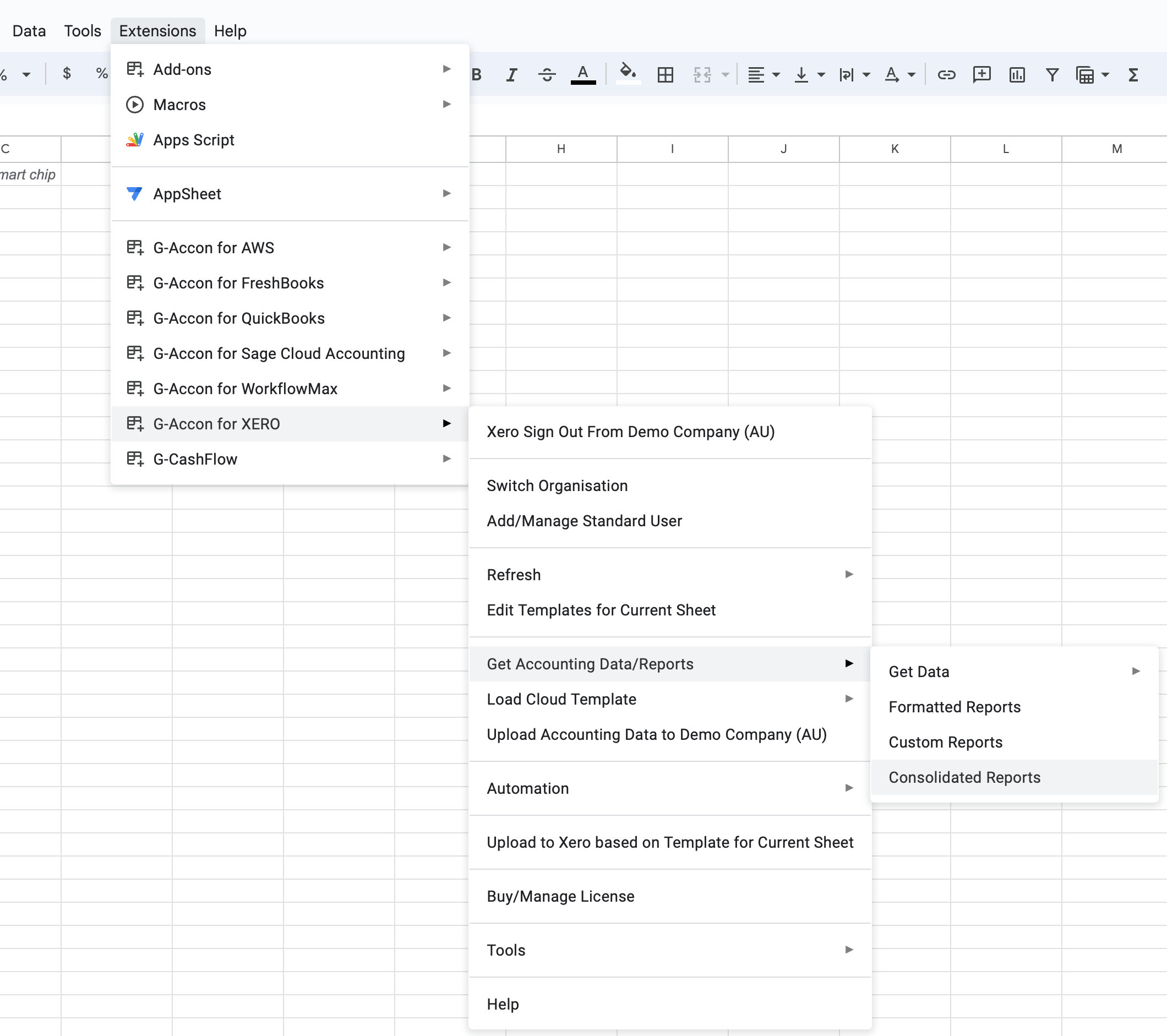The width and height of the screenshot is (1167, 1036).
Task: Expand the Automation submenu
Action: pos(670,789)
